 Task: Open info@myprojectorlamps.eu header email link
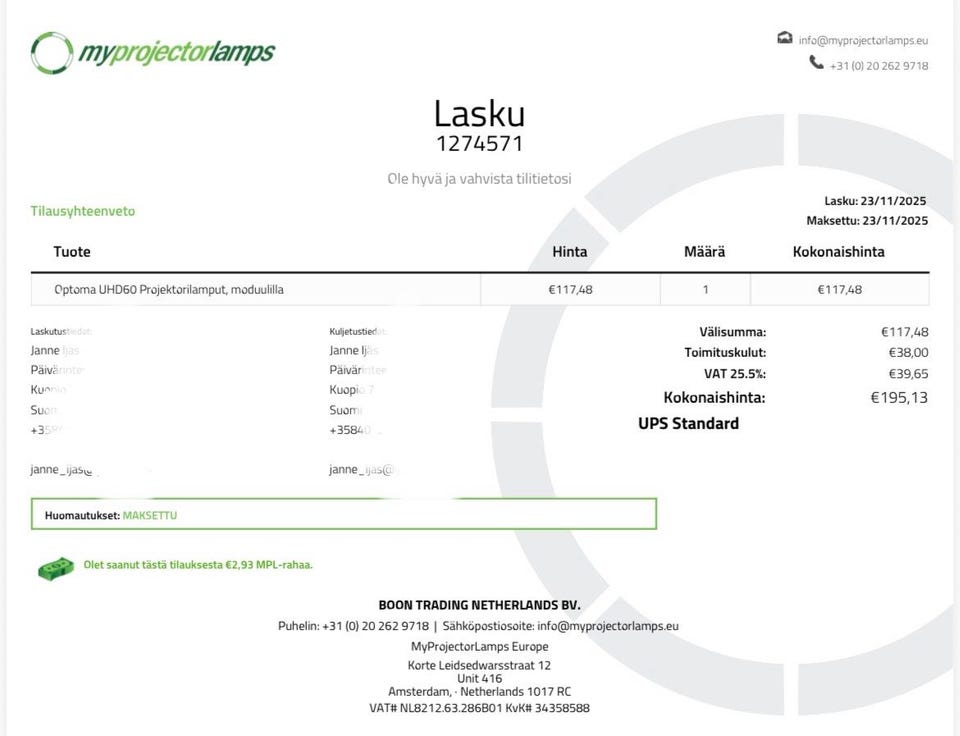tap(863, 40)
